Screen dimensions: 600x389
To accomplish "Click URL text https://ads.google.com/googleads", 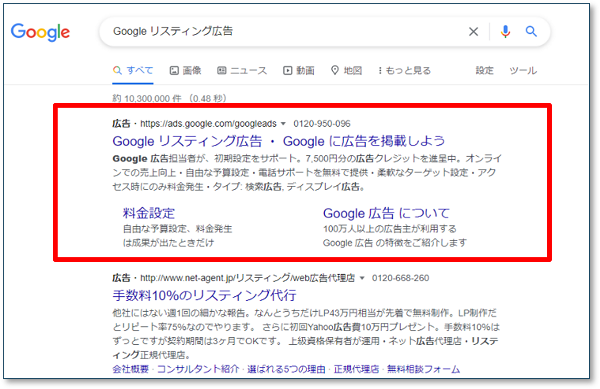I will coord(208,124).
